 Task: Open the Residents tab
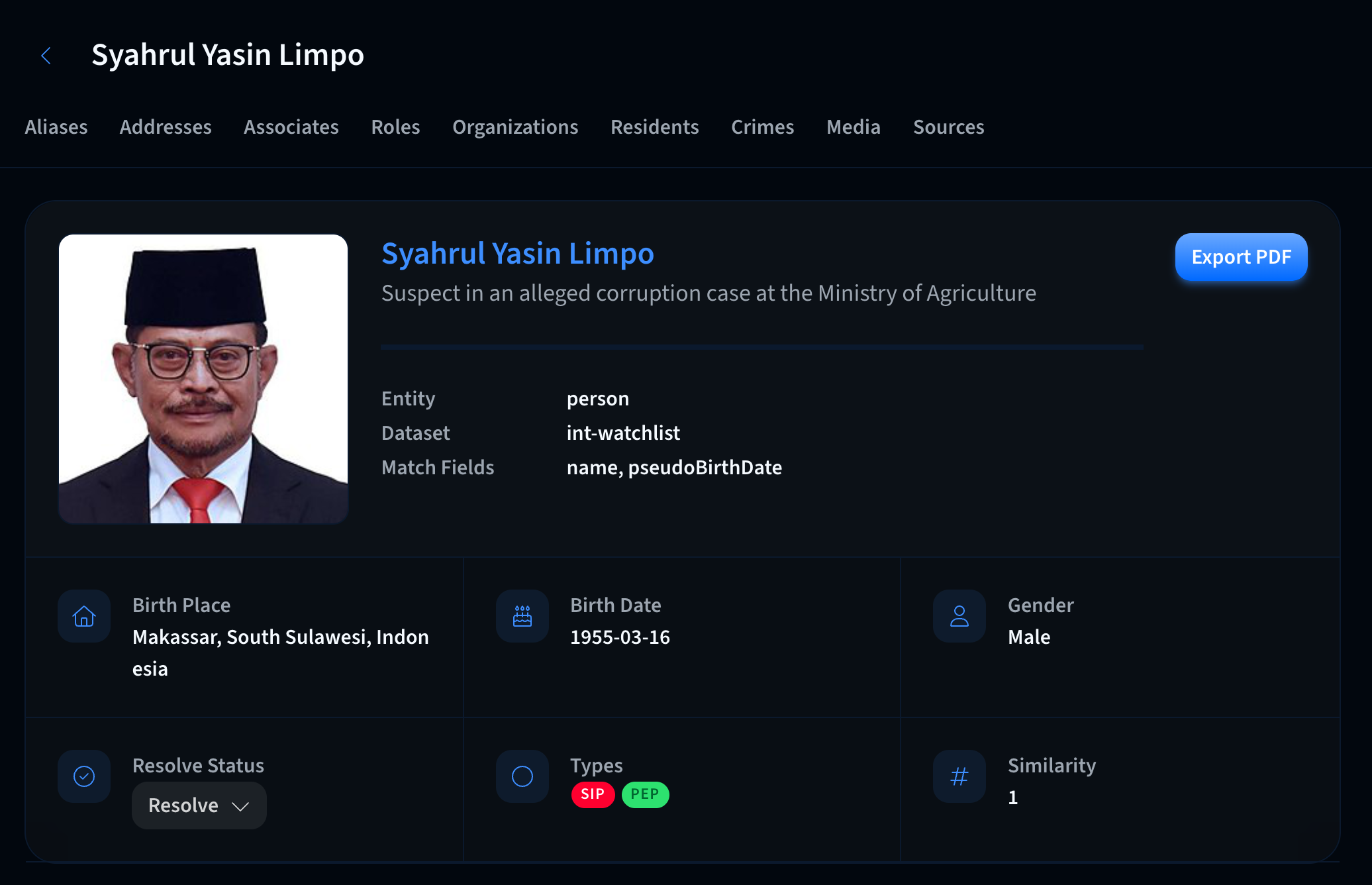655,127
